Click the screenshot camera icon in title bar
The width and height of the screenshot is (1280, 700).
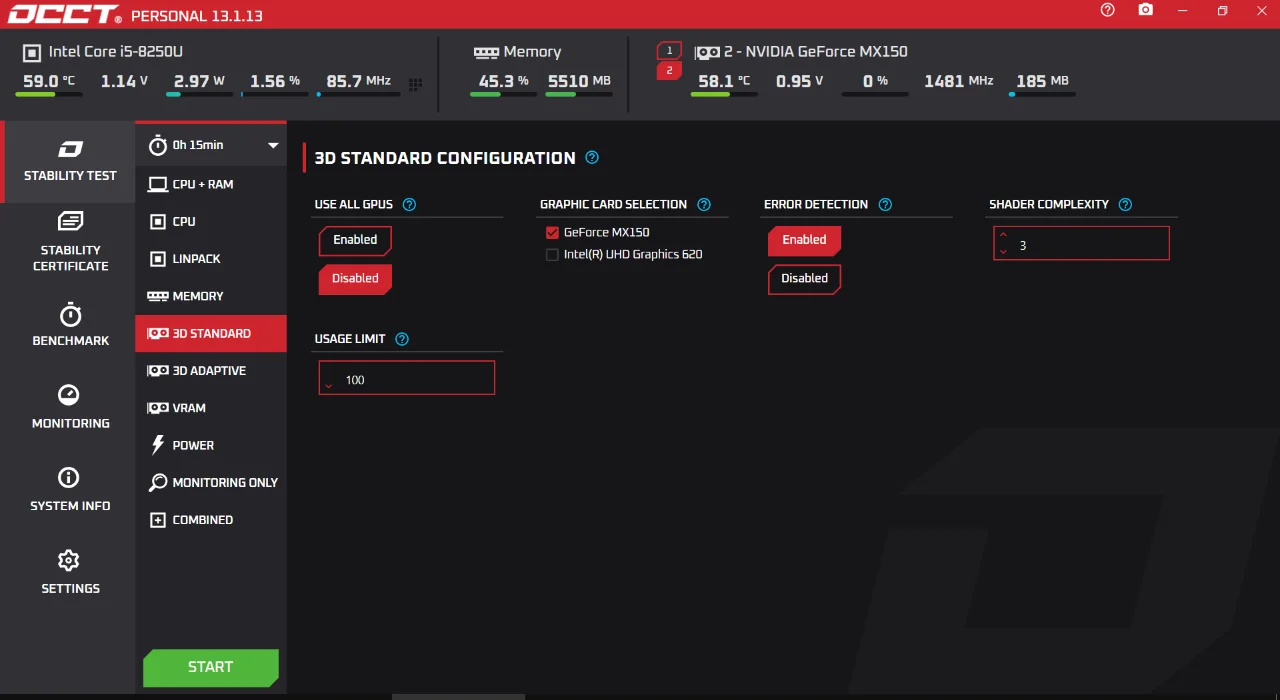coord(1145,10)
